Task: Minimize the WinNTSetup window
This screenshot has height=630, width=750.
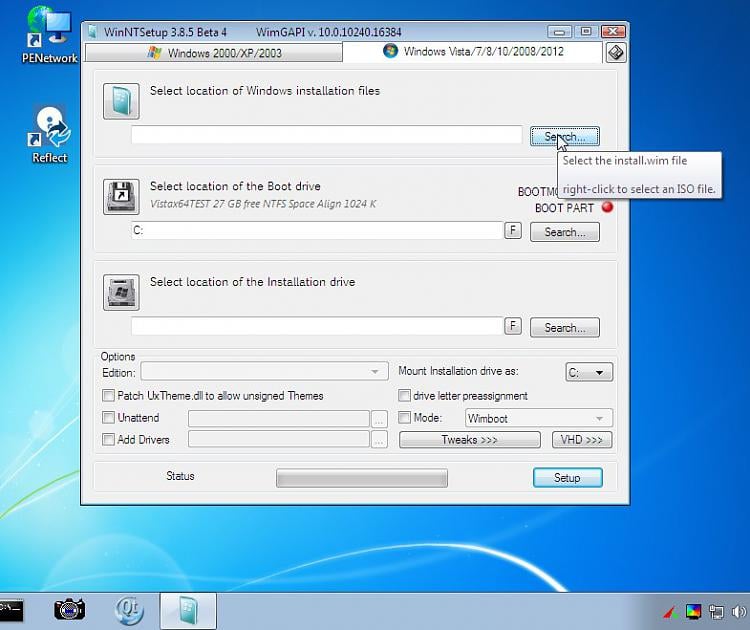Action: coord(559,32)
